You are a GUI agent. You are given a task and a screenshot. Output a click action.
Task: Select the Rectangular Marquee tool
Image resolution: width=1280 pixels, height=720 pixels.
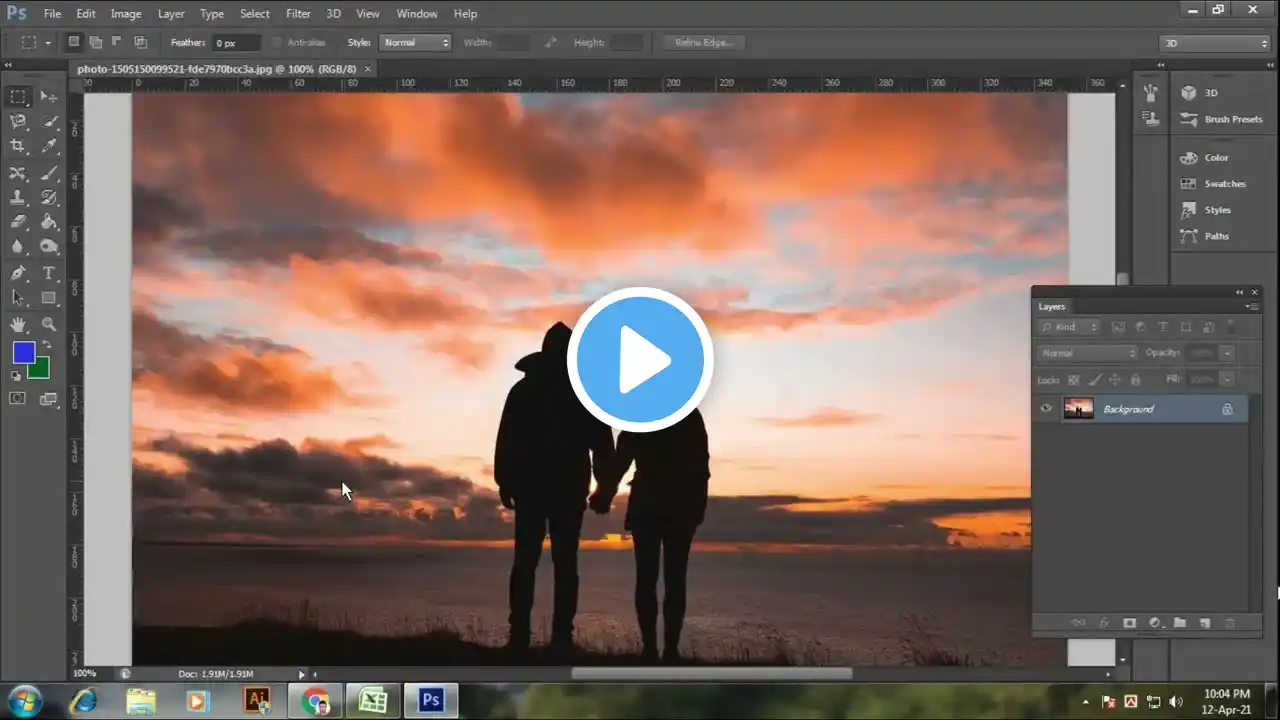pyautogui.click(x=18, y=97)
